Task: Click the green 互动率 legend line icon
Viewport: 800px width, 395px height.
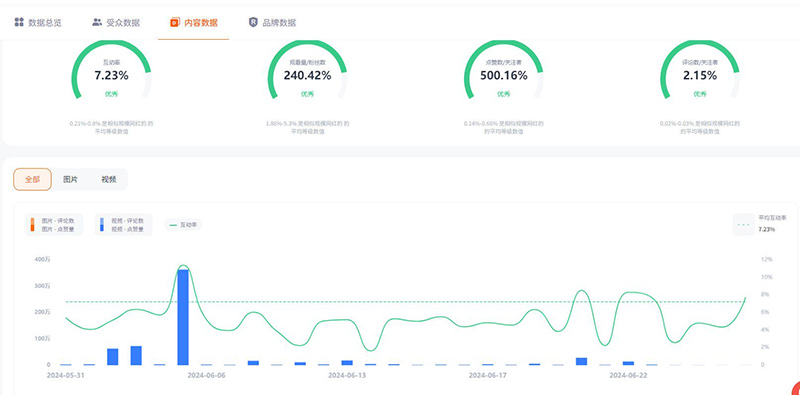Action: point(173,225)
